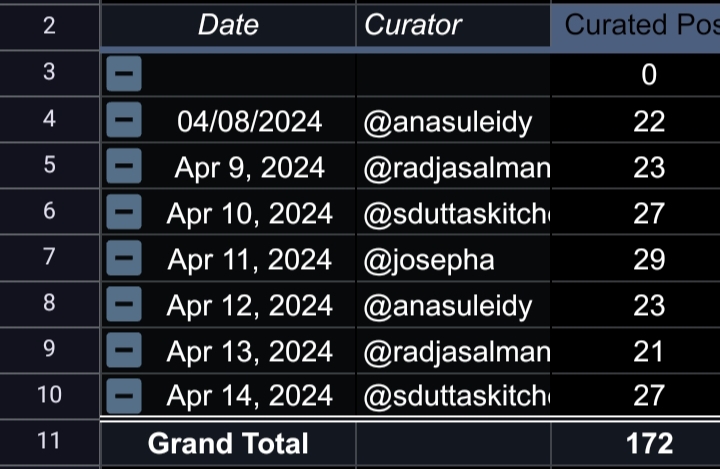The image size is (720, 469).
Task: Collapse the blank date group in row 3
Action: click(x=124, y=73)
